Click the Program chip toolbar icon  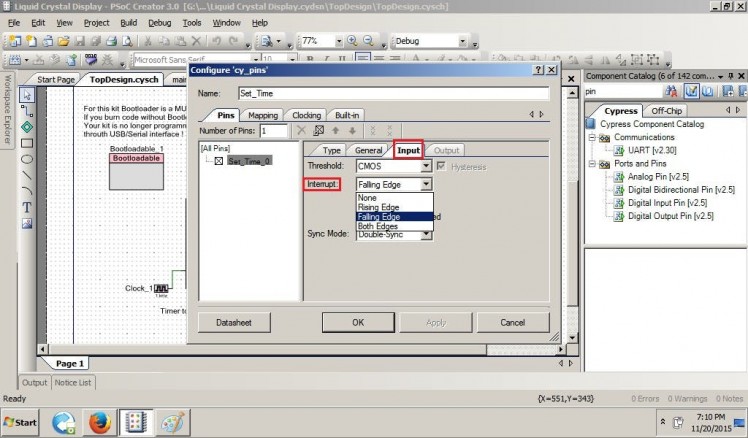[91, 60]
